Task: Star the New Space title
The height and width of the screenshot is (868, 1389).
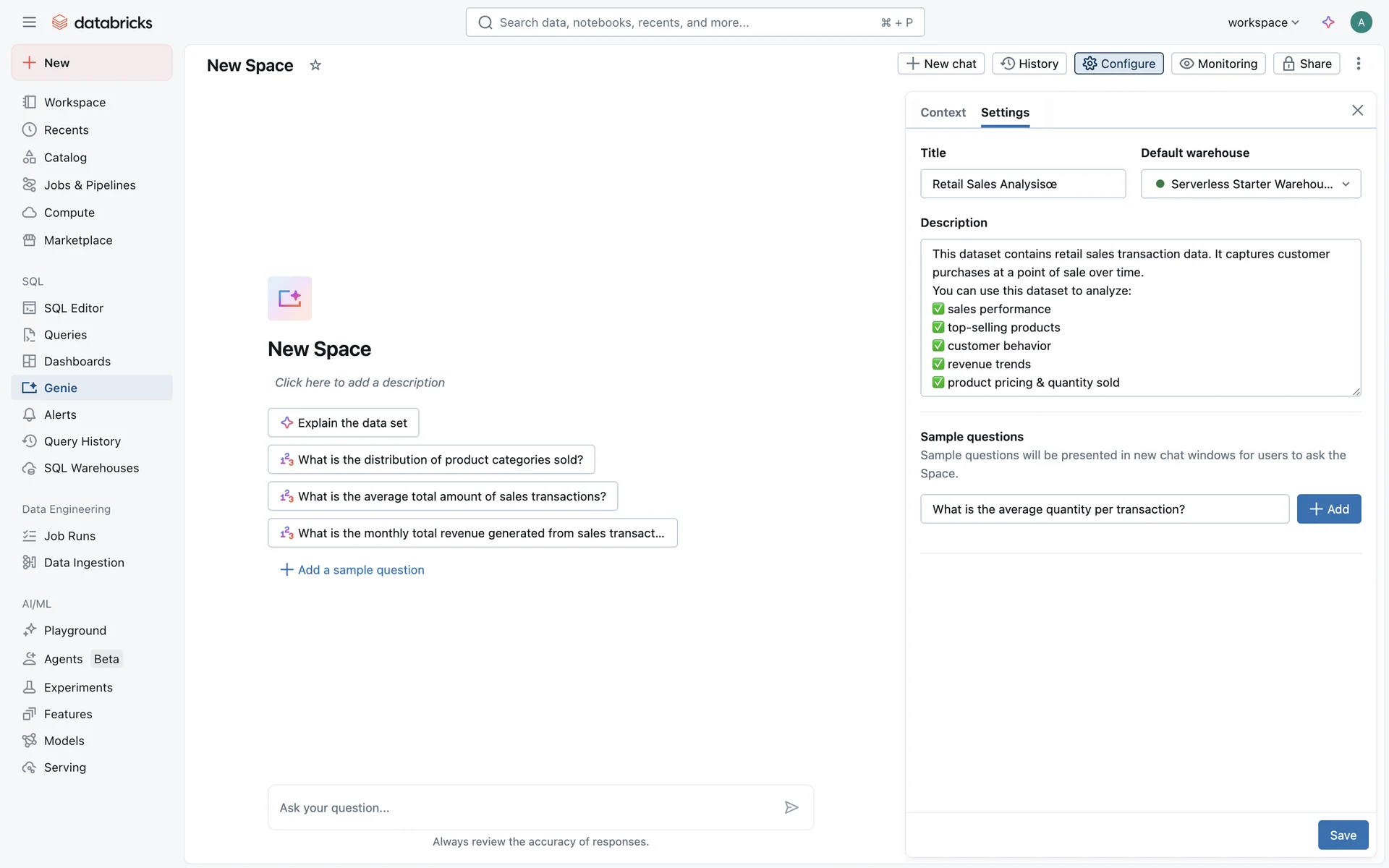Action: (x=315, y=65)
